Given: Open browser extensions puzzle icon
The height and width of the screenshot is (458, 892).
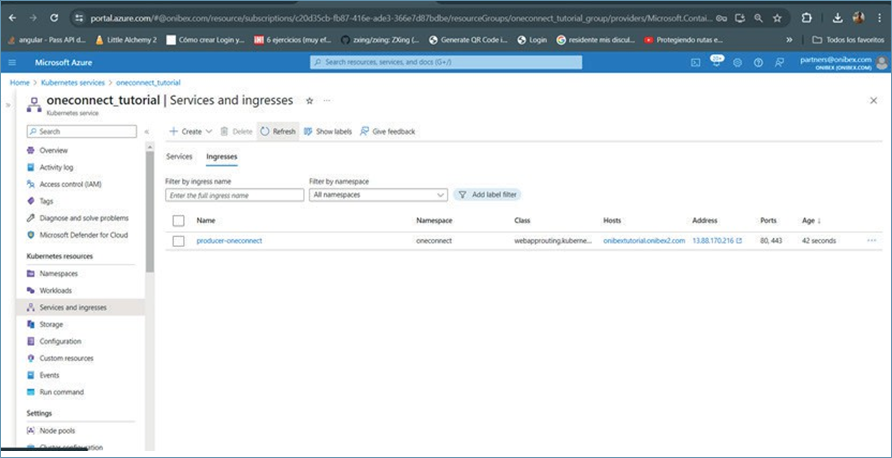Looking at the screenshot, I should [806, 18].
